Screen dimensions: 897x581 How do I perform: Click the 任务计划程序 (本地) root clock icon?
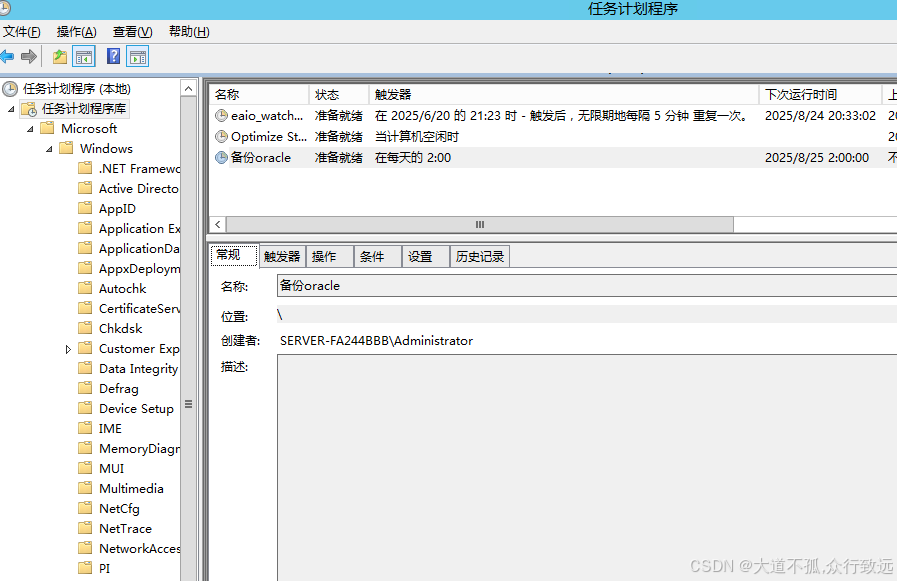coord(10,89)
